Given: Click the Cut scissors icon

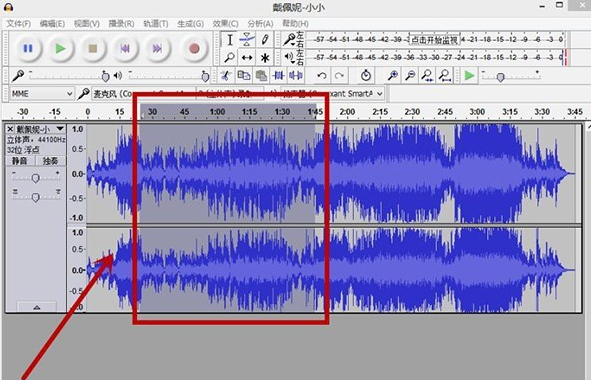Looking at the screenshot, I should pos(226,76).
